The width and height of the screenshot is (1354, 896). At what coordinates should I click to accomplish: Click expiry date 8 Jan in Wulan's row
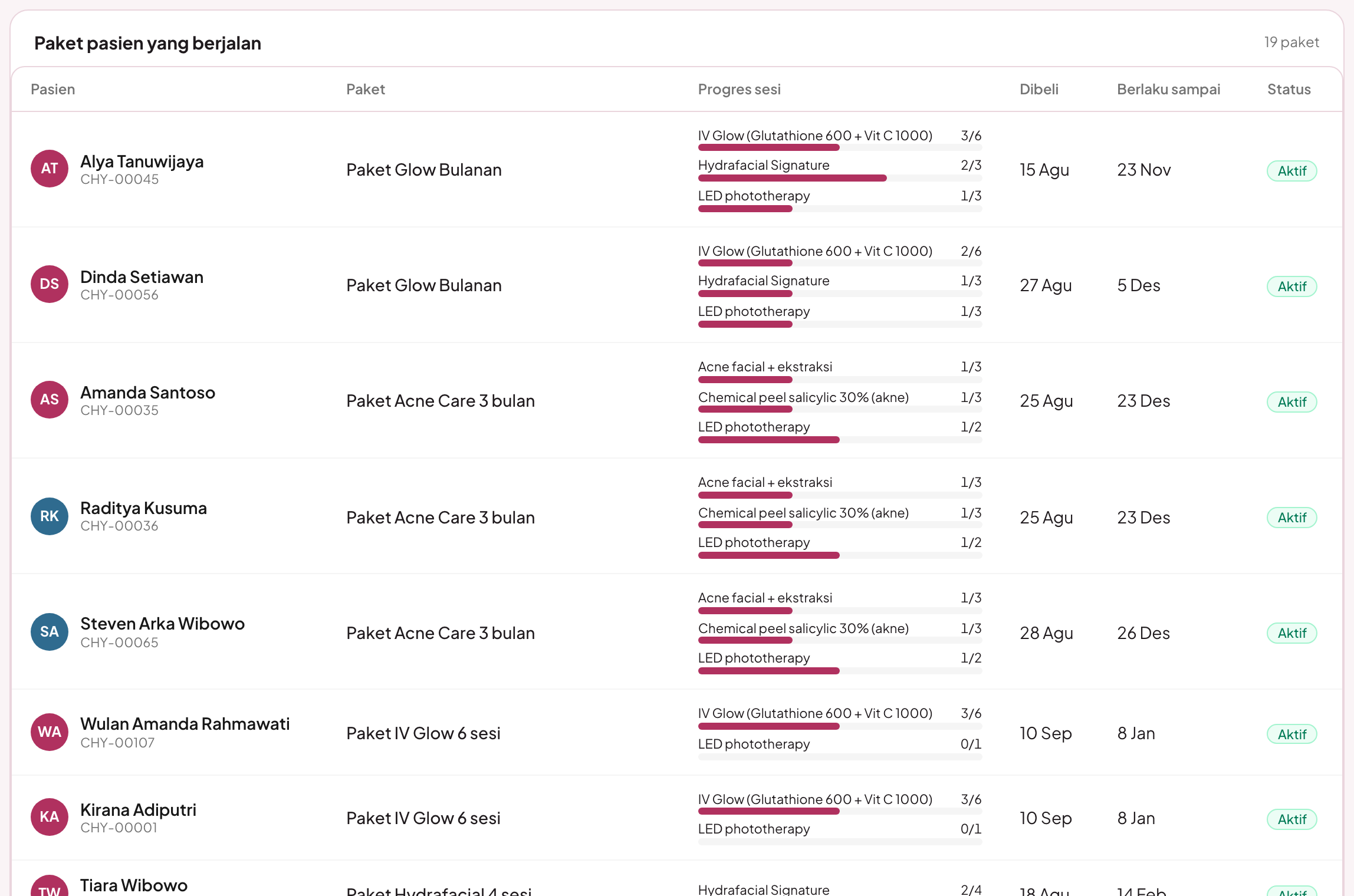(x=1136, y=733)
